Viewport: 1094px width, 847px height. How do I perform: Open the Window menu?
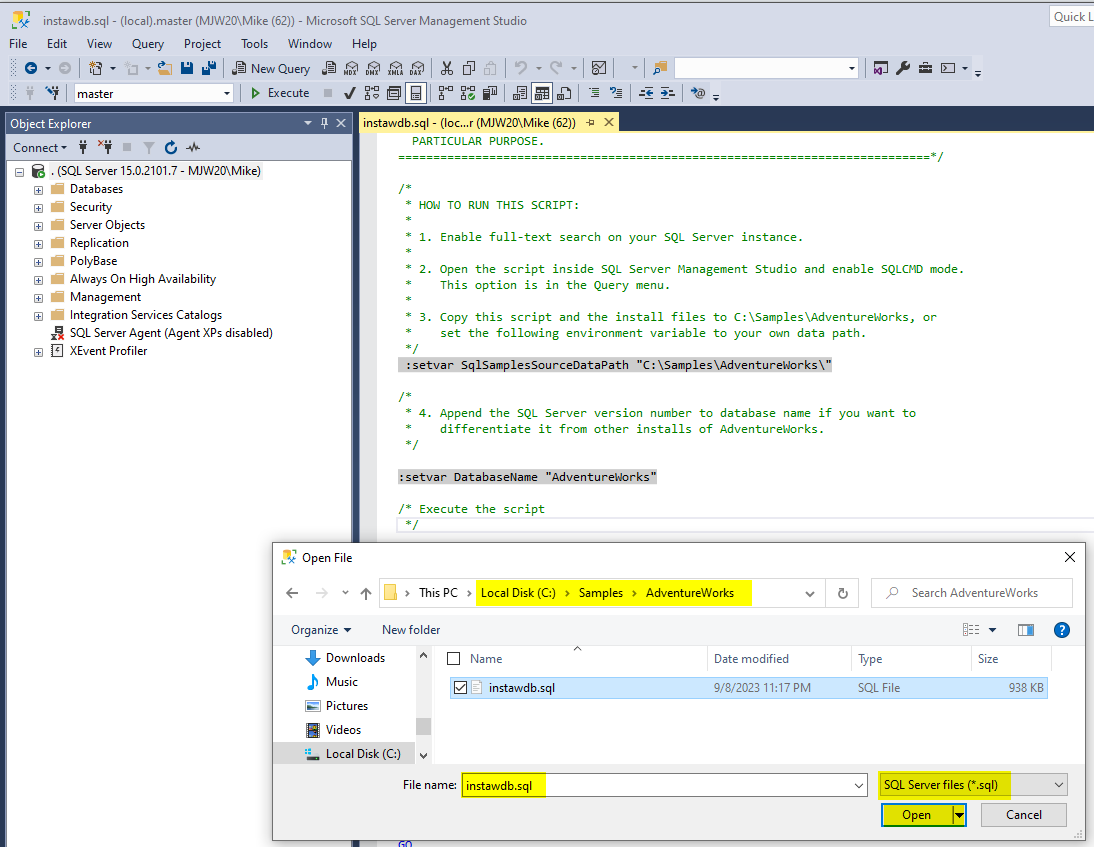pyautogui.click(x=310, y=43)
